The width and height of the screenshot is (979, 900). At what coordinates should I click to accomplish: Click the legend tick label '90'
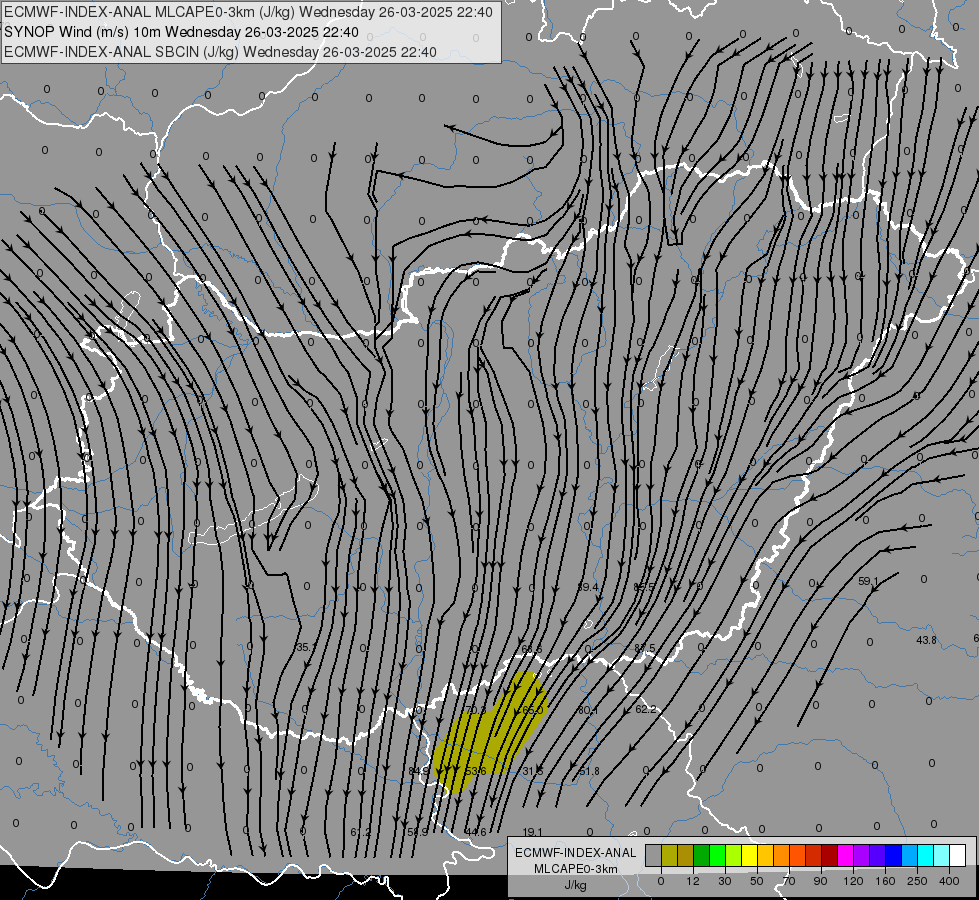click(820, 881)
